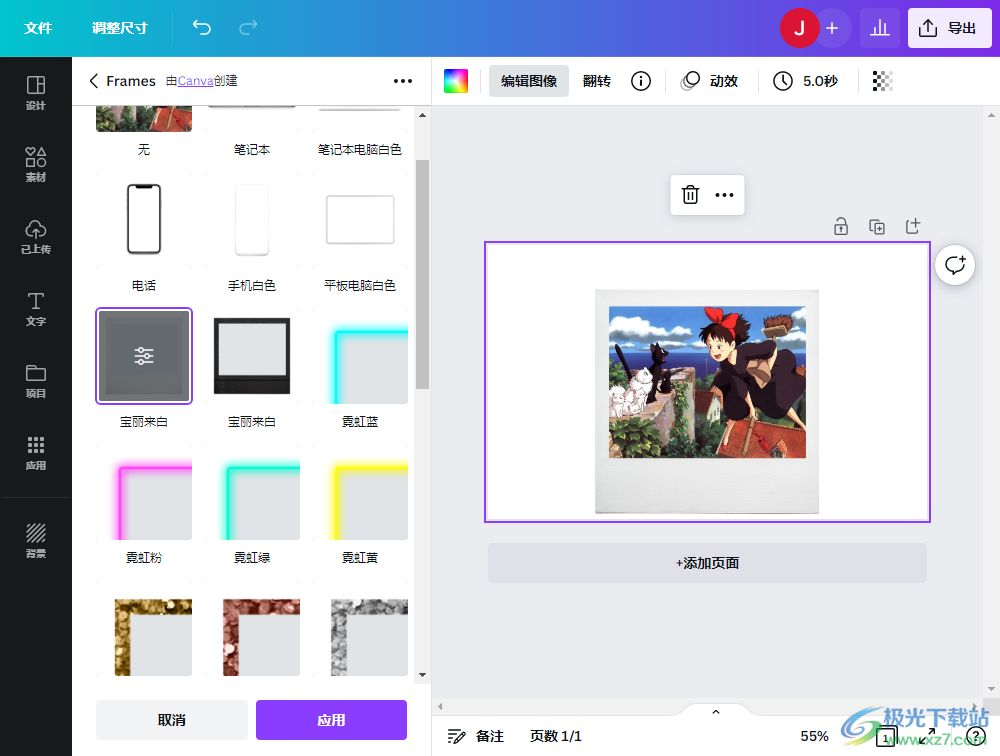Open the 调整尺寸 resize menu
This screenshot has width=1000, height=756.
(119, 28)
